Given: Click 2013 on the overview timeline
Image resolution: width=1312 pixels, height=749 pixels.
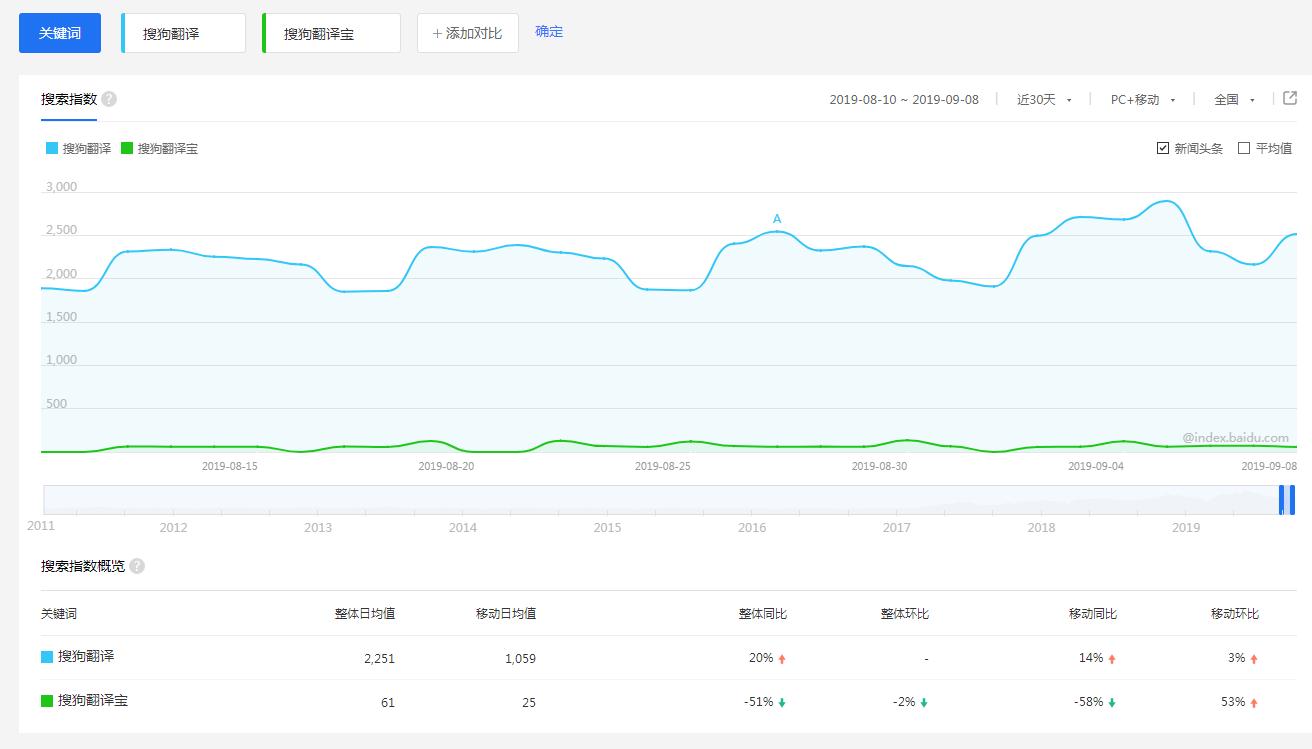Looking at the screenshot, I should pos(318,527).
